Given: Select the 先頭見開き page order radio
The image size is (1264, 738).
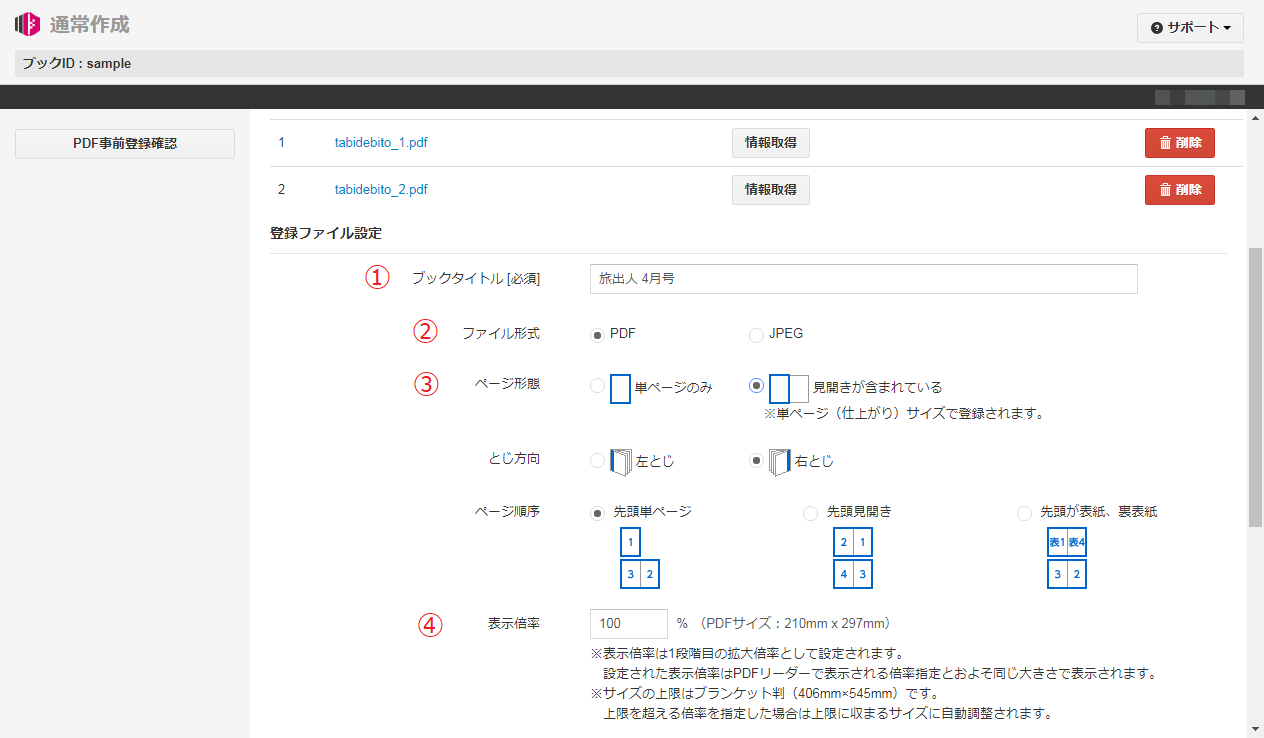Looking at the screenshot, I should click(810, 513).
